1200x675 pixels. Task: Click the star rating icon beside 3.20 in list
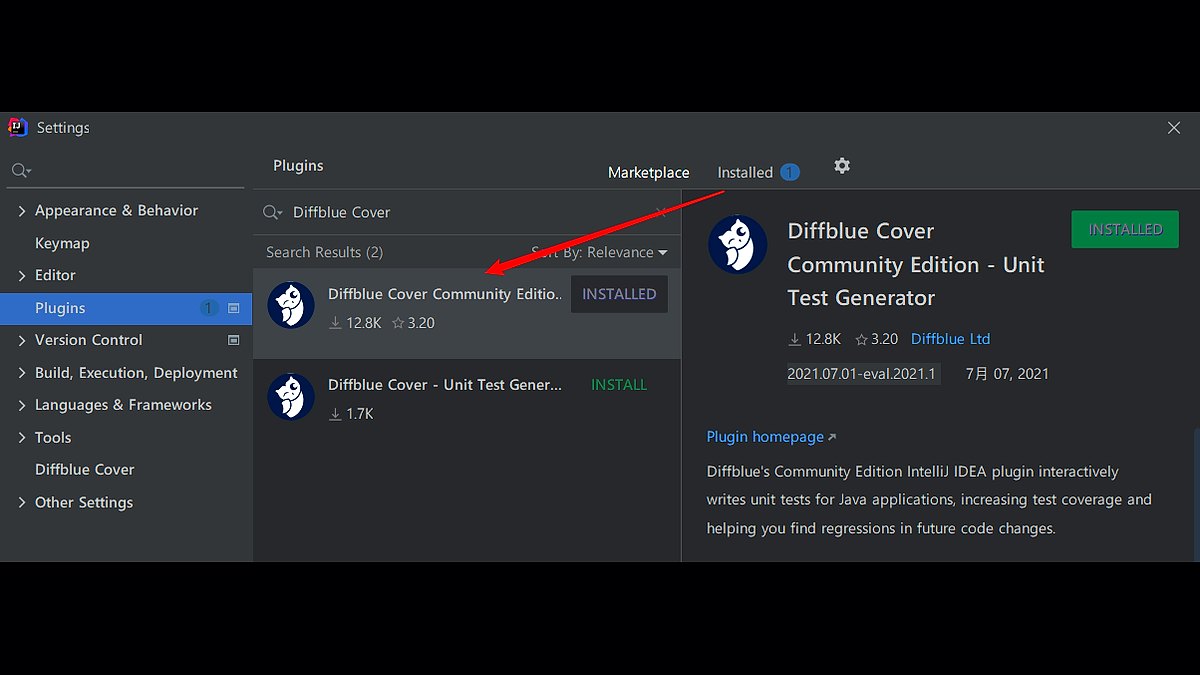coord(398,323)
